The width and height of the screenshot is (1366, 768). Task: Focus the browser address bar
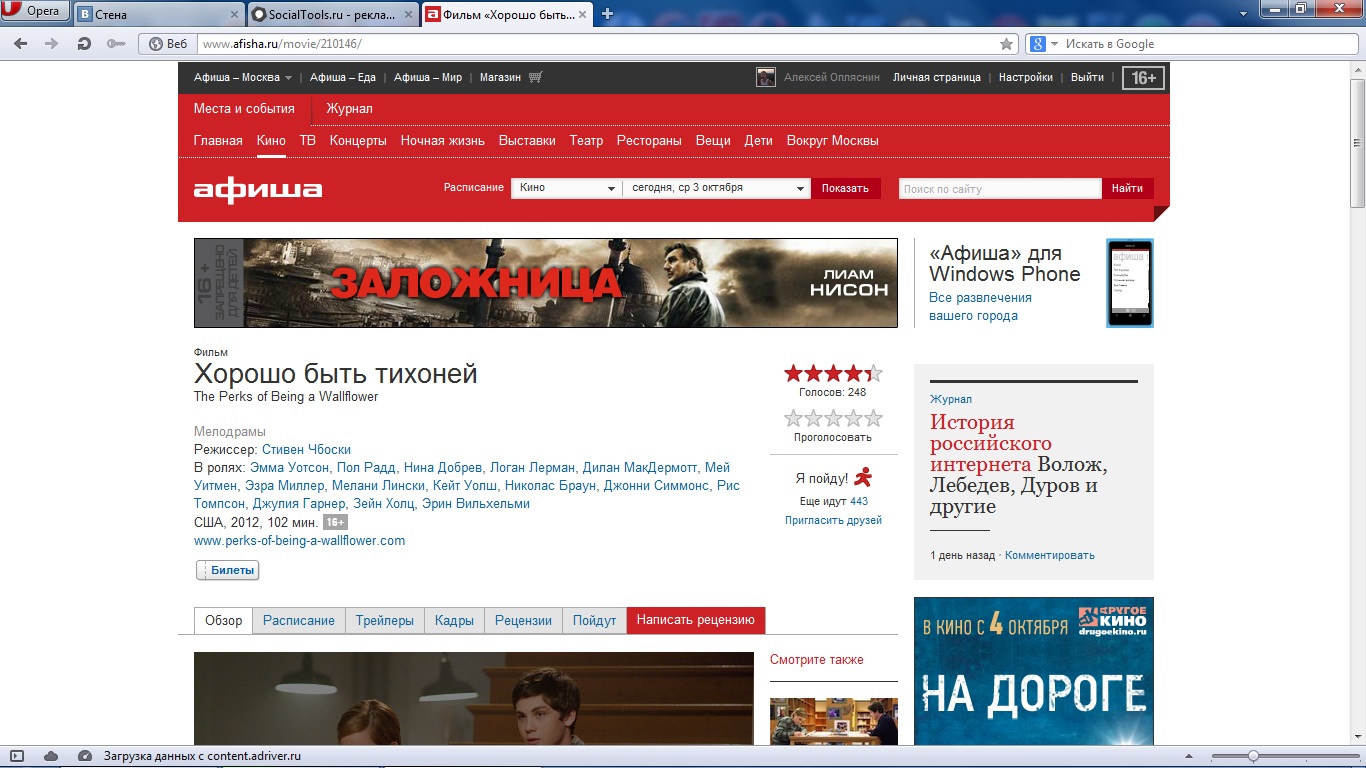tap(597, 44)
